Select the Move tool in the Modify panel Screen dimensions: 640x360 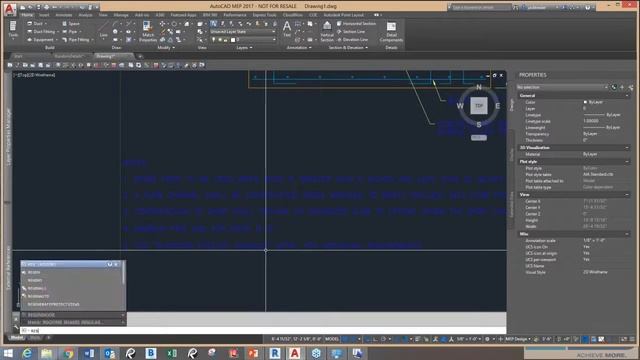[162, 24]
